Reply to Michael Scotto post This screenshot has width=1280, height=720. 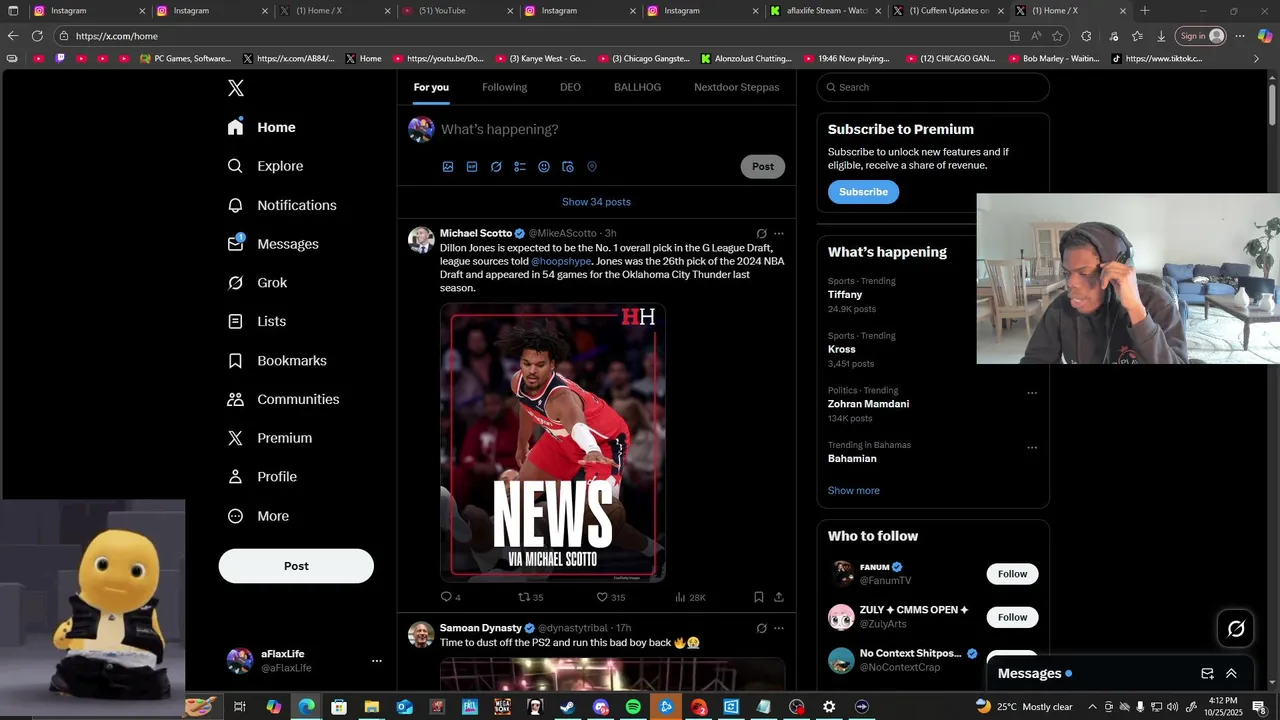click(450, 597)
